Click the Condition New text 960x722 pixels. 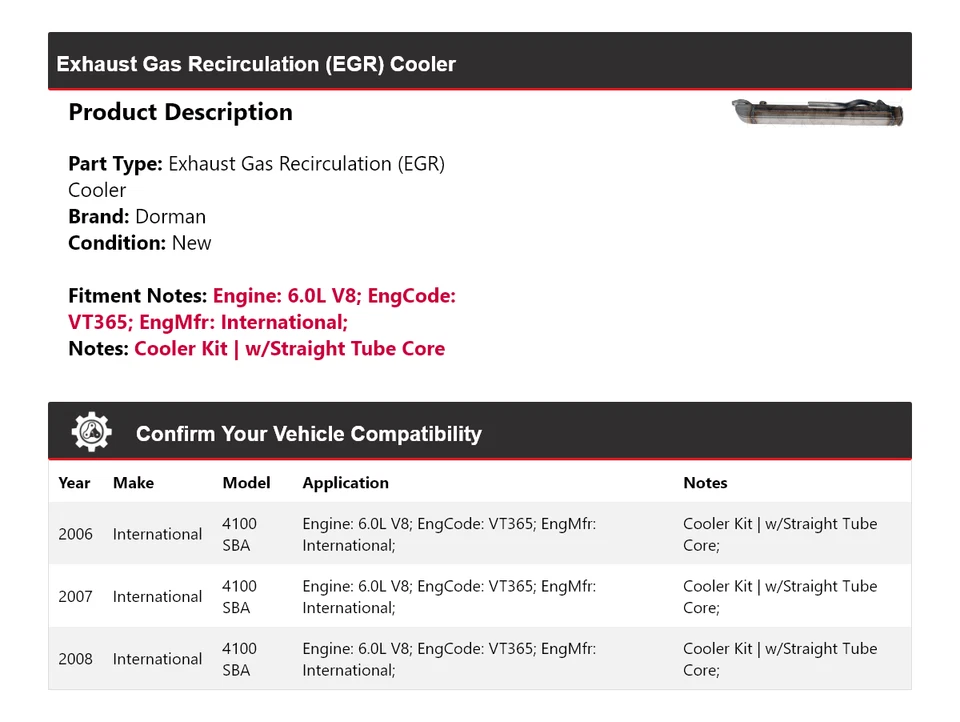coord(140,243)
